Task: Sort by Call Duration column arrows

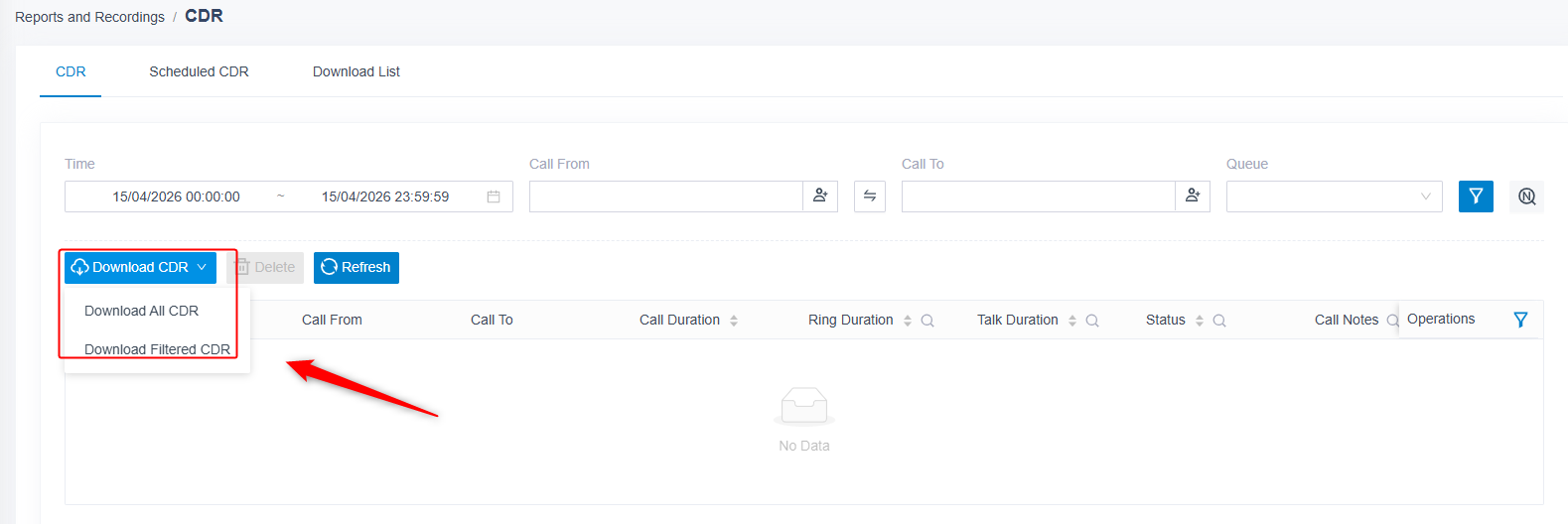Action: tap(734, 321)
